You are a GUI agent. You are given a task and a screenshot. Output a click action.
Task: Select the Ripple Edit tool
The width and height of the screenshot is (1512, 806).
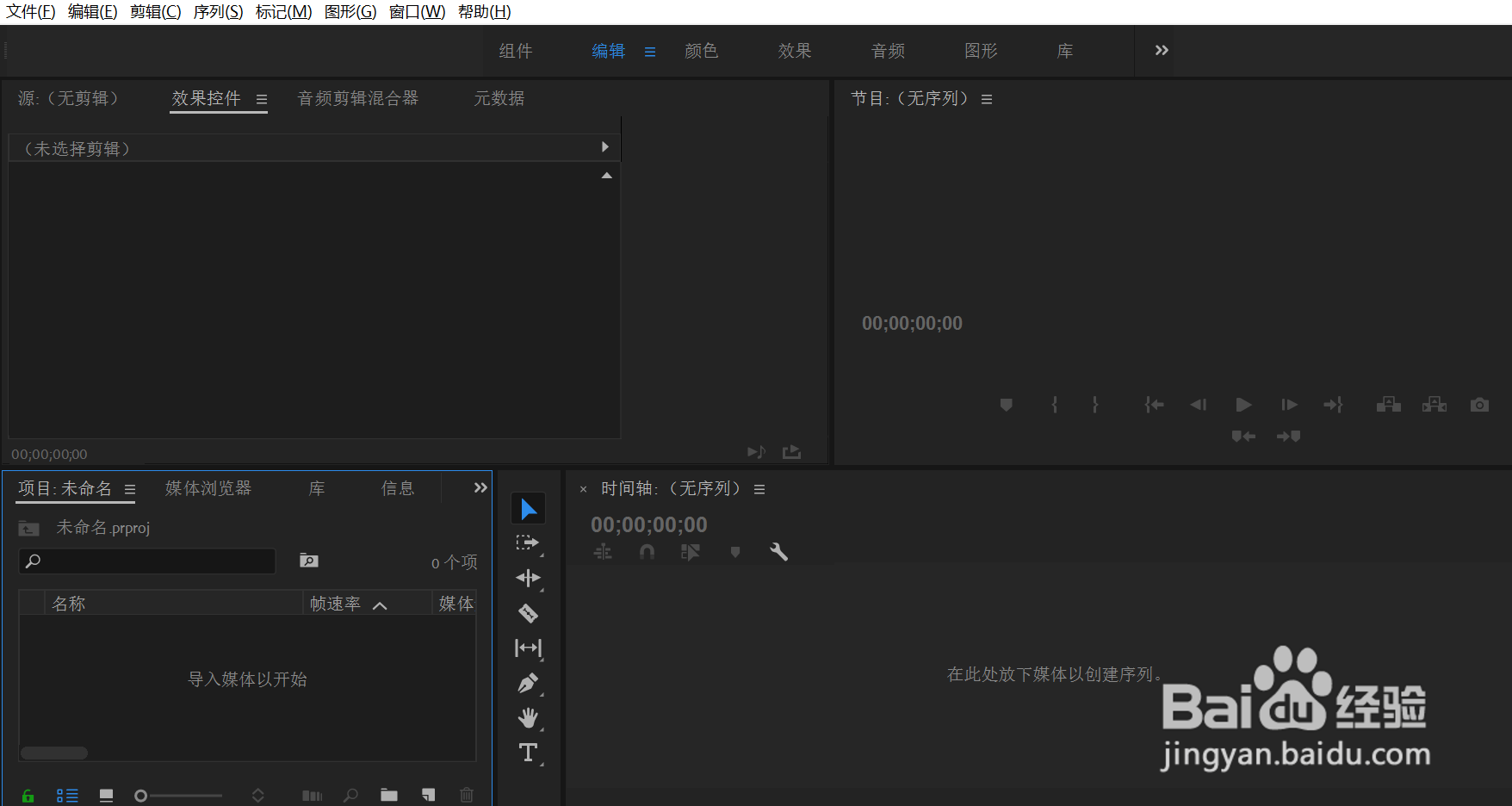coord(528,578)
